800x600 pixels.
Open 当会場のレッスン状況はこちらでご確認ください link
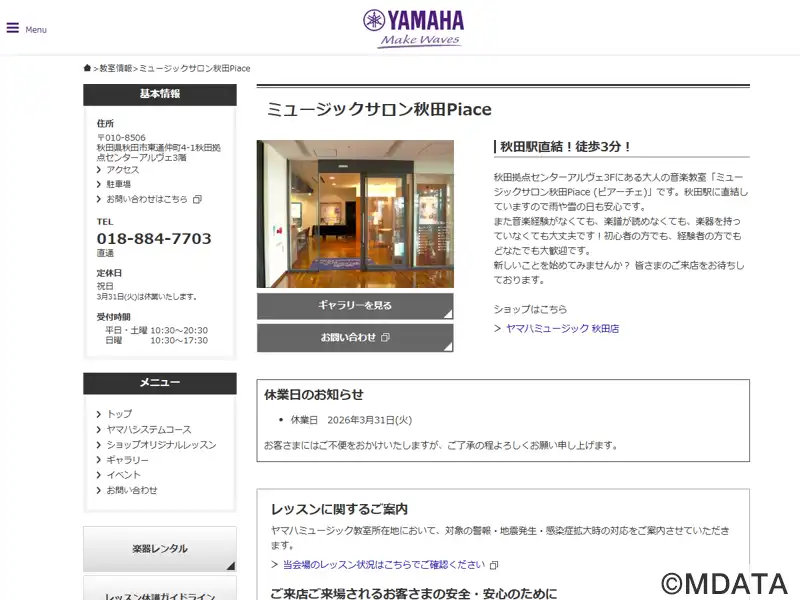pos(384,565)
